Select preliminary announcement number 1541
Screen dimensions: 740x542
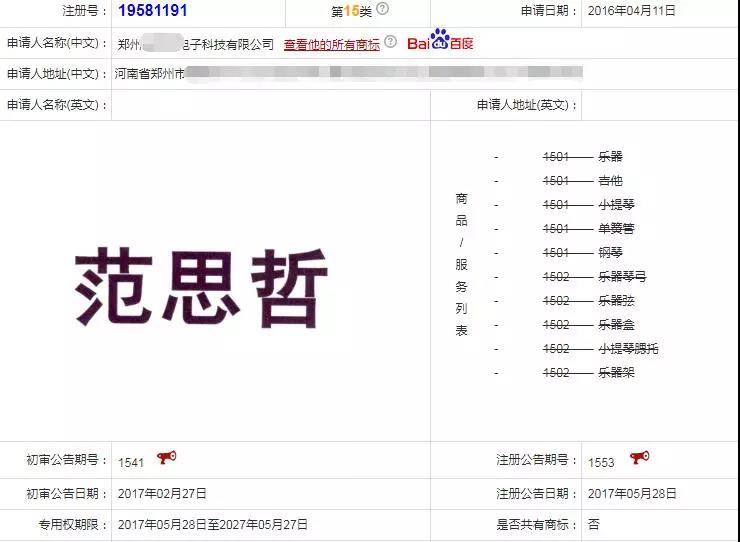pos(131,463)
